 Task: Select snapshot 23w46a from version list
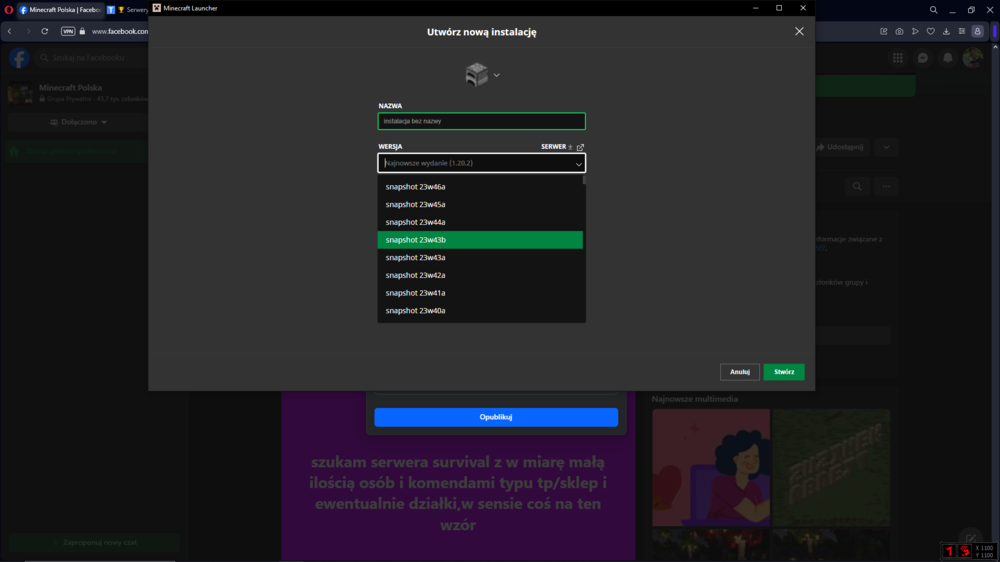click(x=480, y=187)
